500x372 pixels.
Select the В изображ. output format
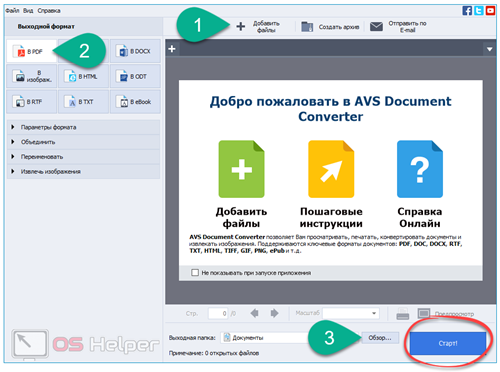32,76
